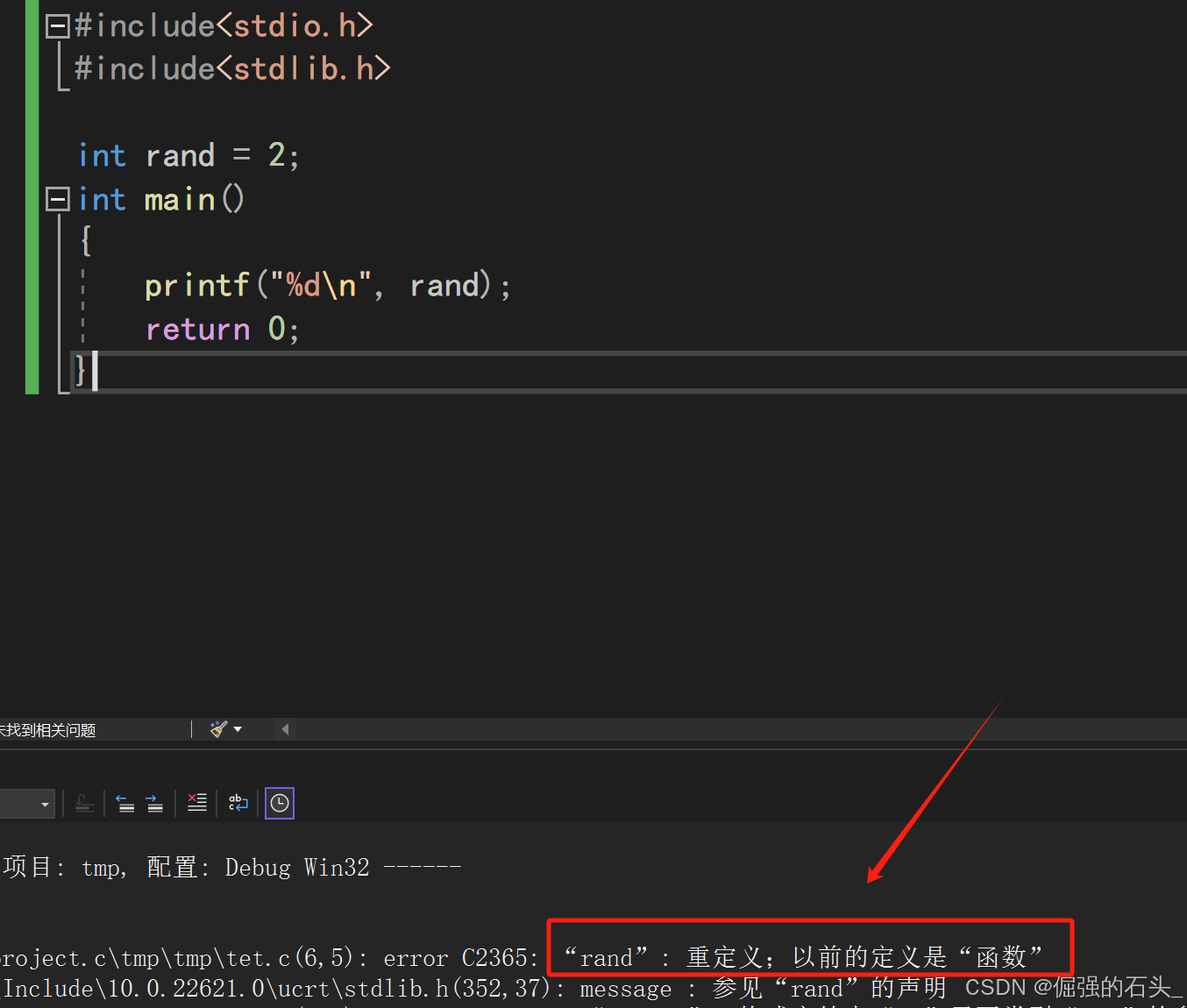Click the find message in code icon
Screen dimensions: 1187x1008
[x=85, y=803]
